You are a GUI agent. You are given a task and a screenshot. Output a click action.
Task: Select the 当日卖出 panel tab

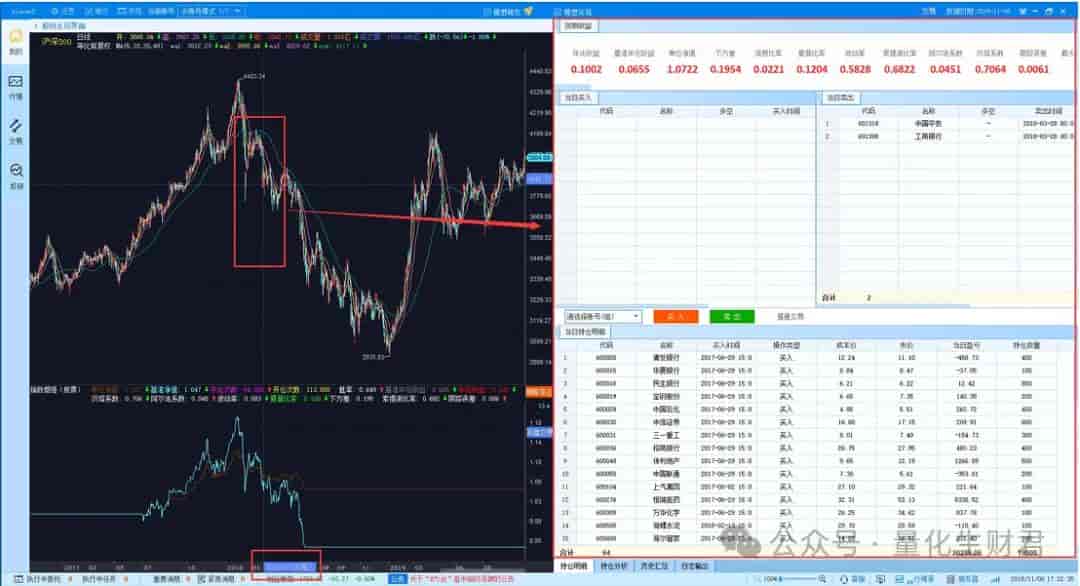point(839,98)
